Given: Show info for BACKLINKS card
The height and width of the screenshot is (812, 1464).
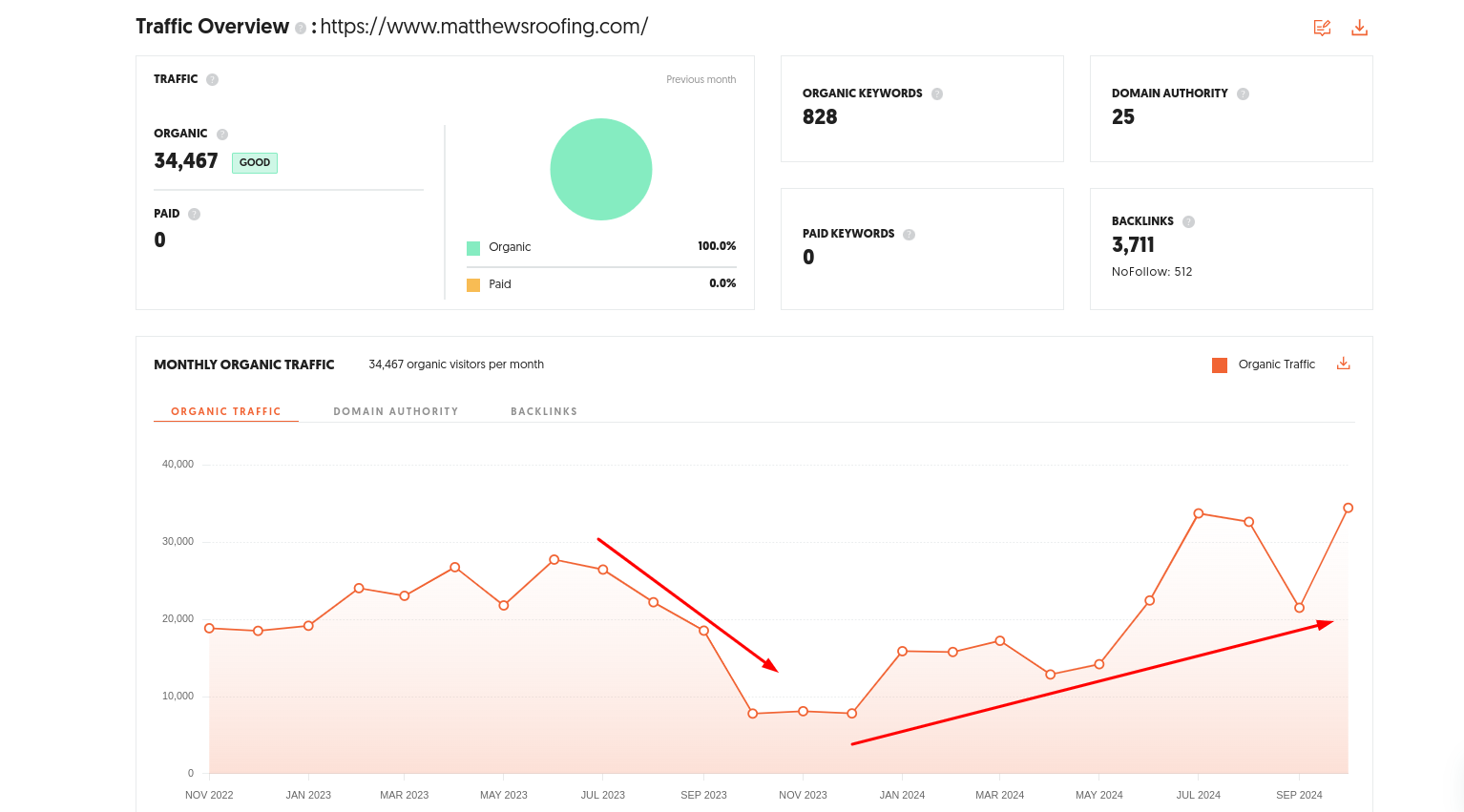Looking at the screenshot, I should pyautogui.click(x=1188, y=221).
